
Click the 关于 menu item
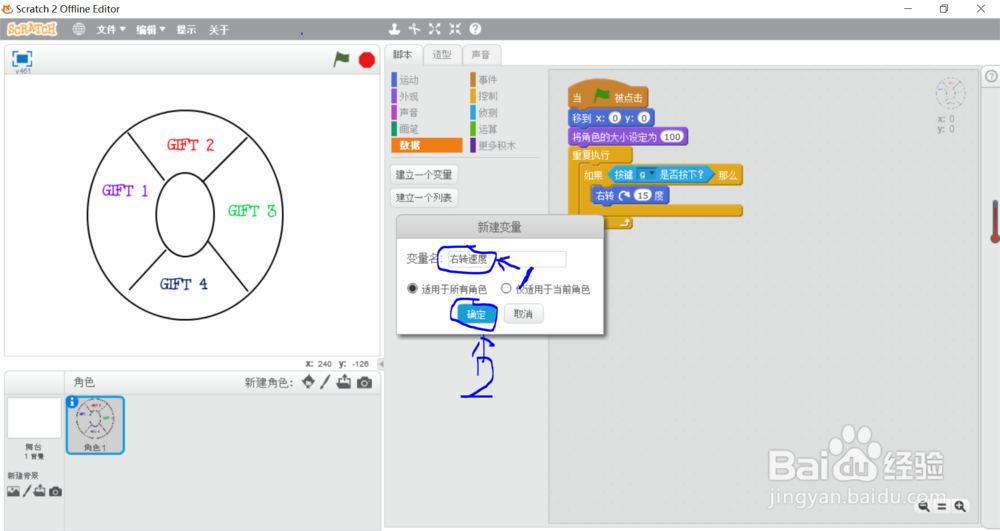click(219, 29)
